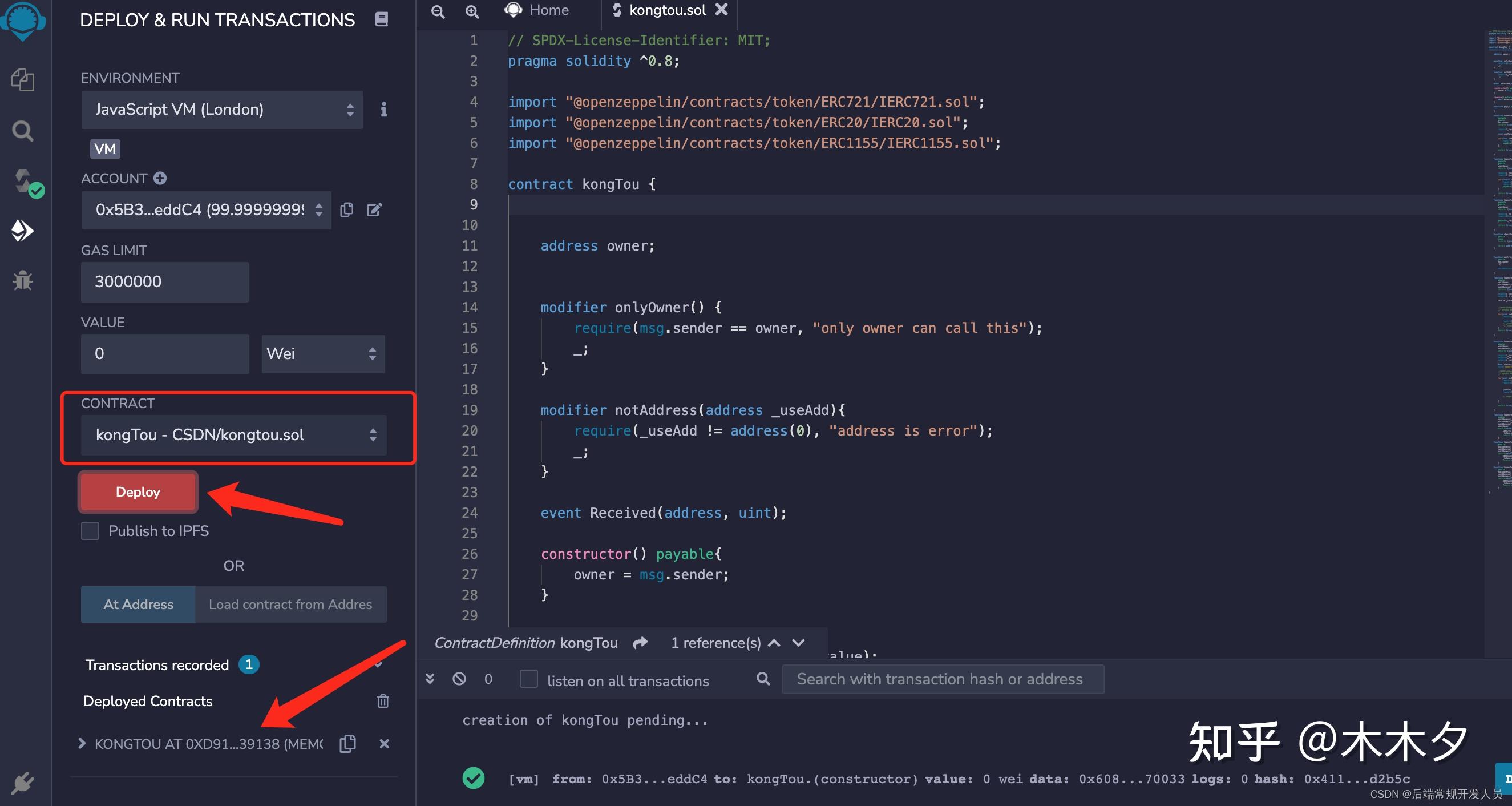Sign a message using the account edit icon

click(x=374, y=209)
